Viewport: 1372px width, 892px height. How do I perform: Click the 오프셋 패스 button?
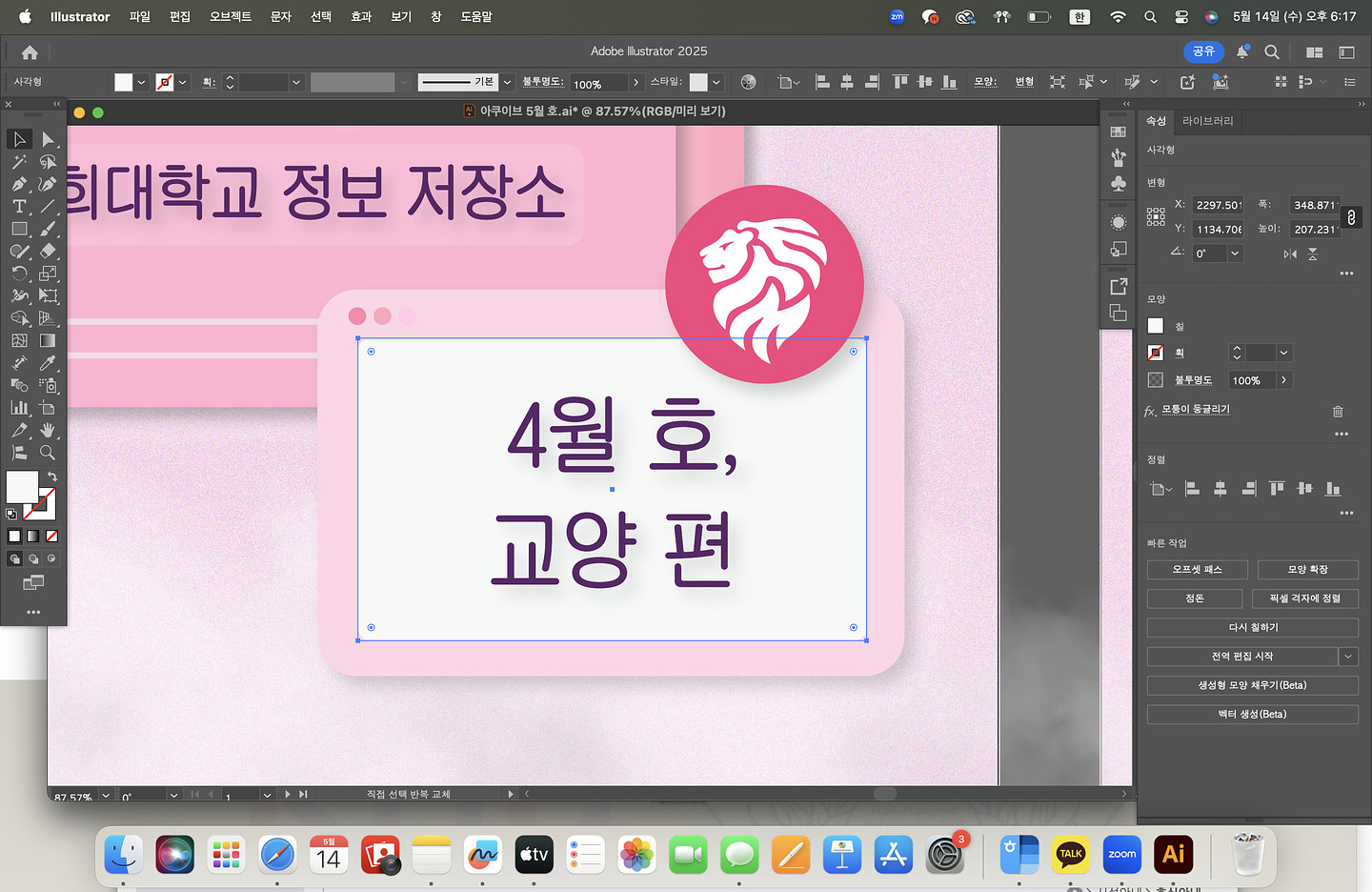pyautogui.click(x=1197, y=569)
